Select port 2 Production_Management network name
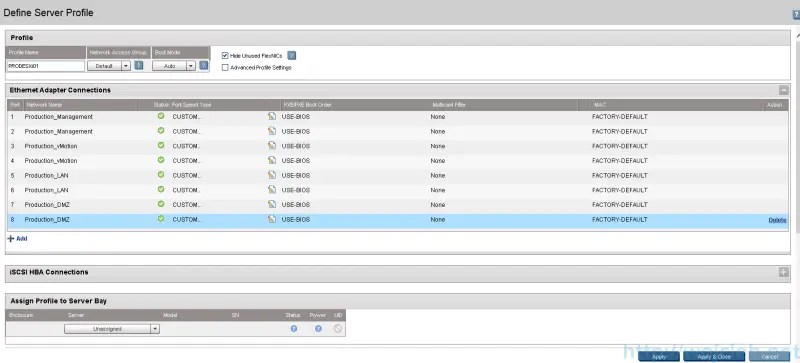The image size is (800, 363). (59, 132)
